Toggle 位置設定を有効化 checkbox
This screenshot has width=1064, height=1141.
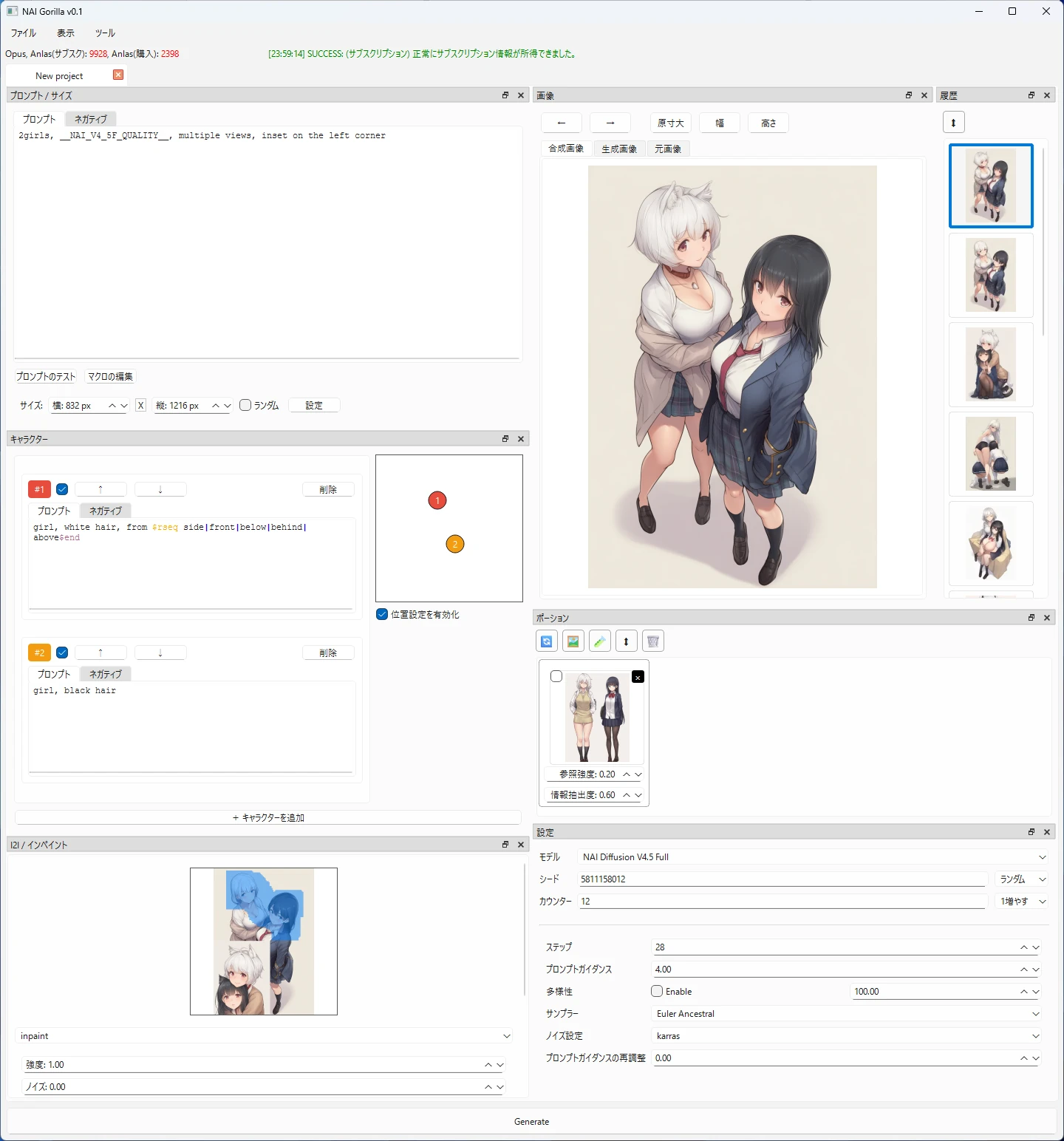coord(382,614)
